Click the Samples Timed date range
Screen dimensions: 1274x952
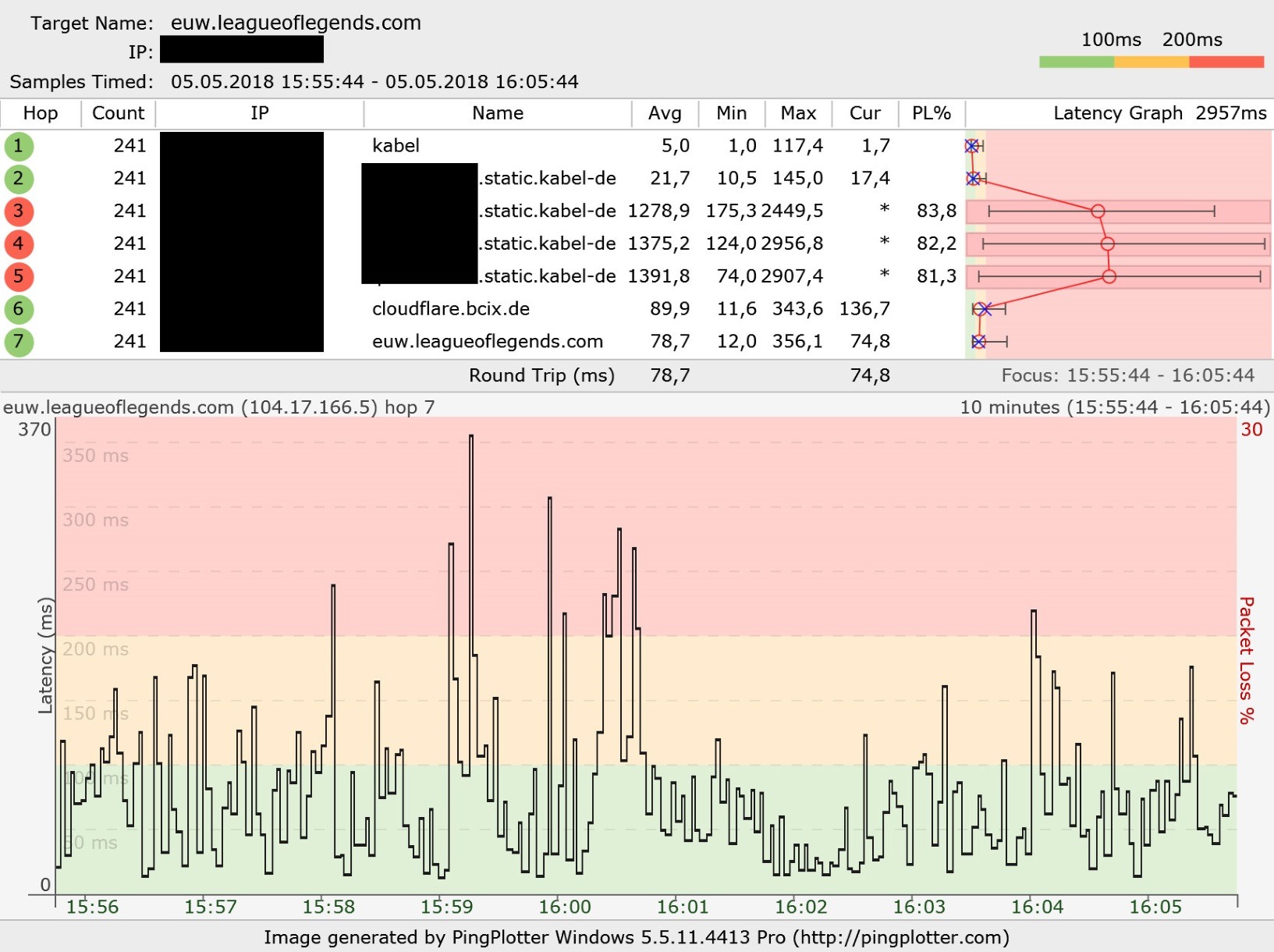click(374, 82)
